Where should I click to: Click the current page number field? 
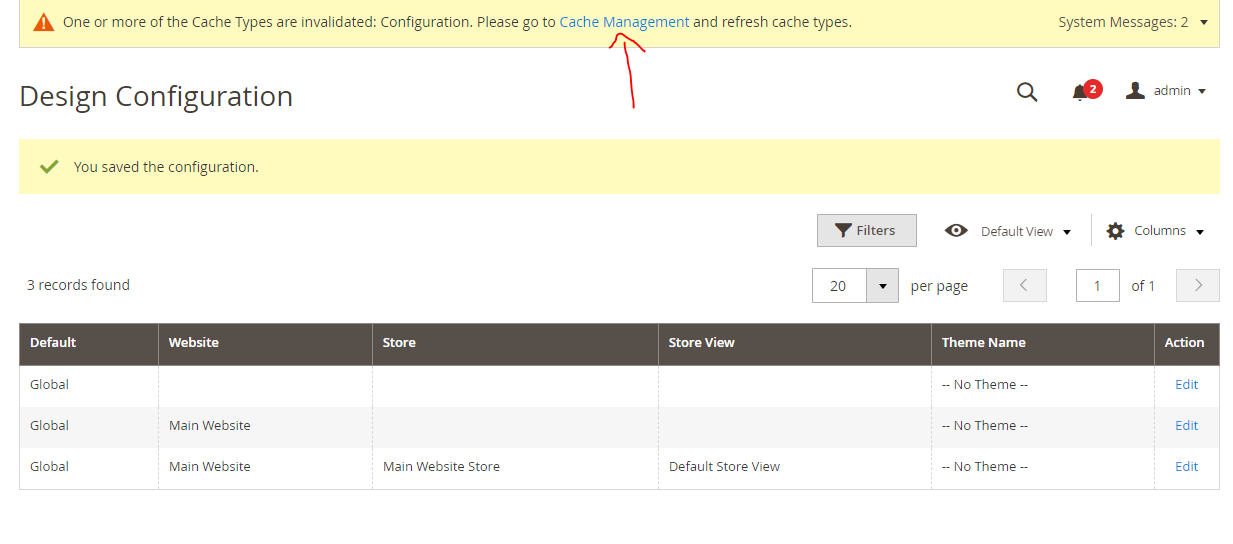coord(1097,286)
